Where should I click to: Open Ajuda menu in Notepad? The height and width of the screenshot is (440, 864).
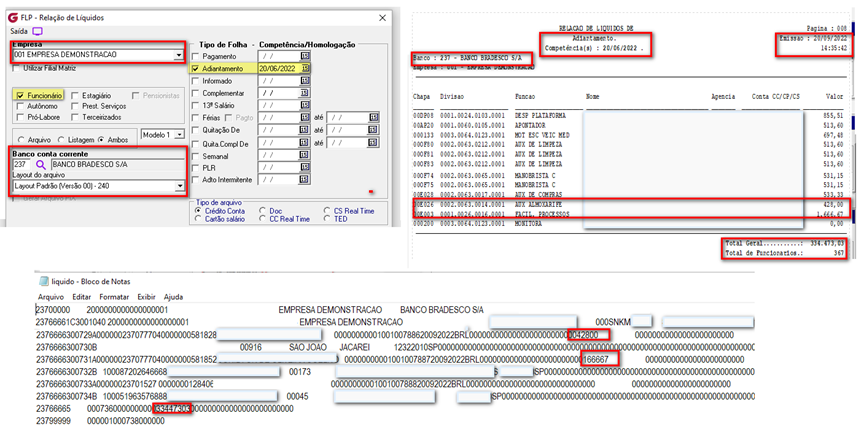[173, 297]
